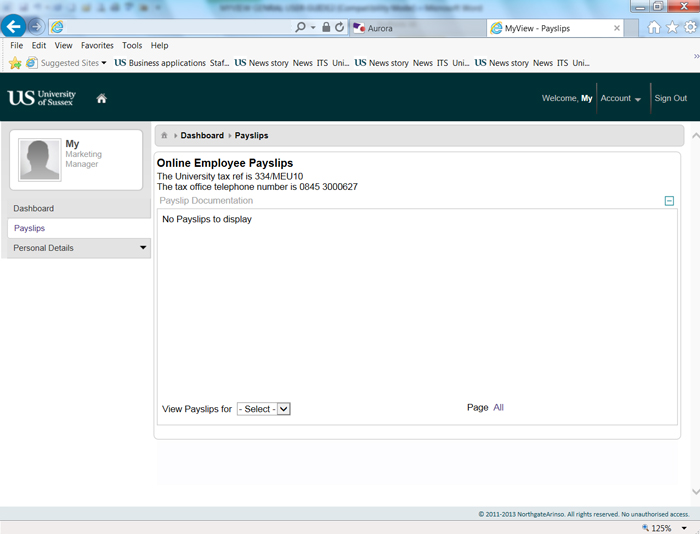The width and height of the screenshot is (700, 534).
Task: Click University of Sussex logo
Action: point(42,98)
